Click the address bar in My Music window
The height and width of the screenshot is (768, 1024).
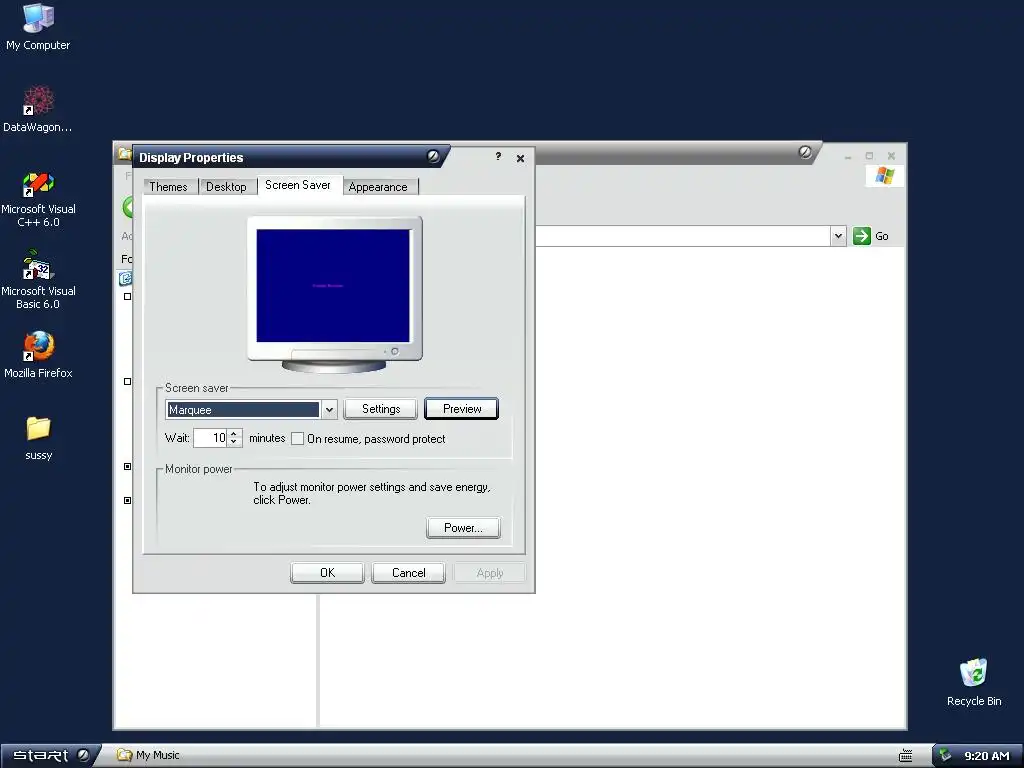682,236
